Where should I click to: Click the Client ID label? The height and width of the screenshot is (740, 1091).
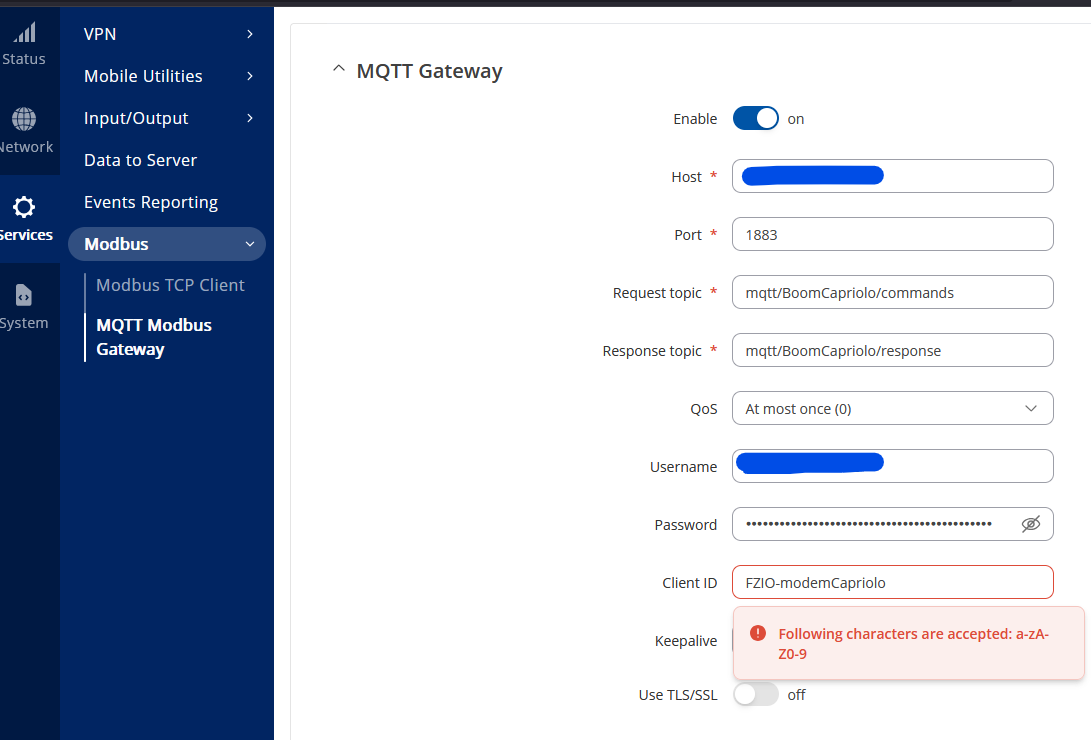(x=690, y=583)
